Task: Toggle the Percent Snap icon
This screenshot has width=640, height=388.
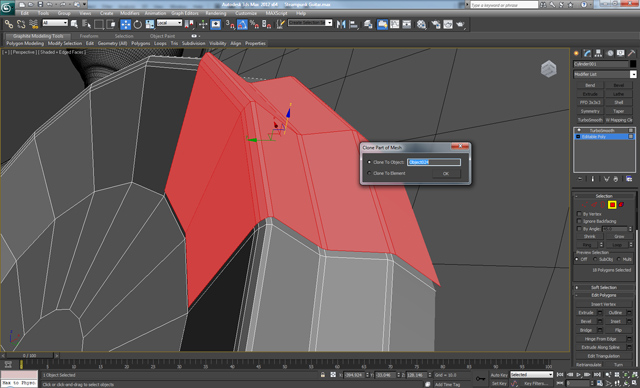Action: [x=254, y=24]
